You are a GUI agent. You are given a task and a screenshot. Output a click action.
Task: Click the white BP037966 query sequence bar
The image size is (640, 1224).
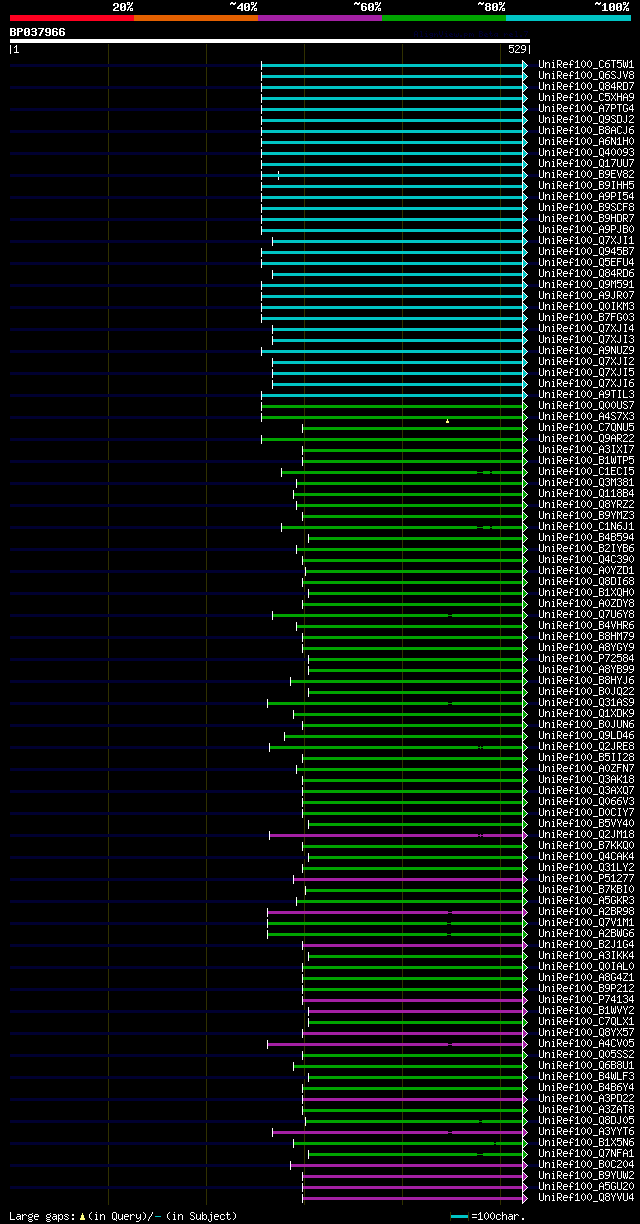pyautogui.click(x=270, y=41)
